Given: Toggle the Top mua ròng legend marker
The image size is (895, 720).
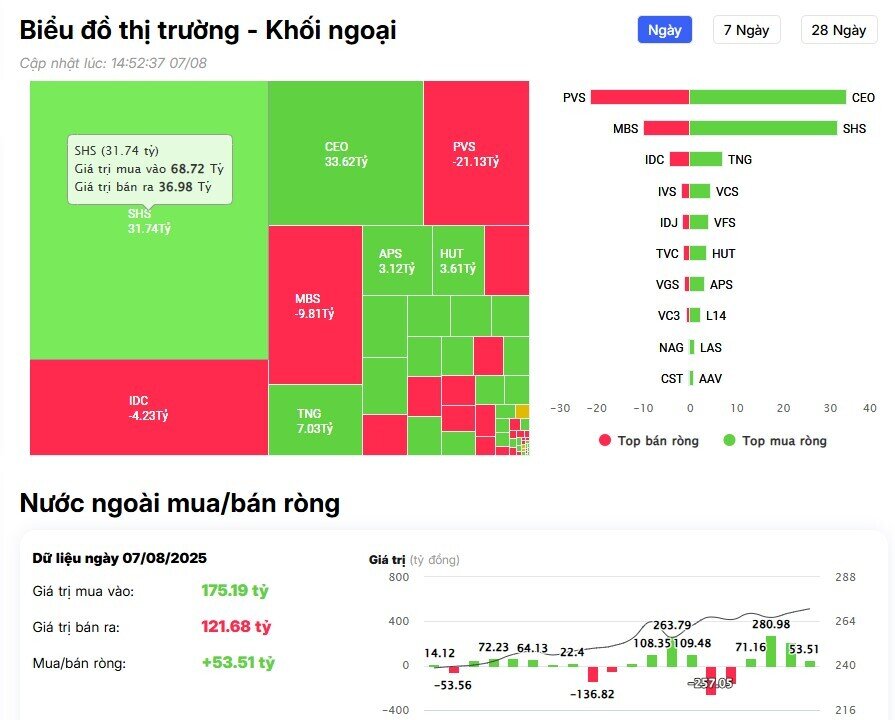Looking at the screenshot, I should (729, 441).
